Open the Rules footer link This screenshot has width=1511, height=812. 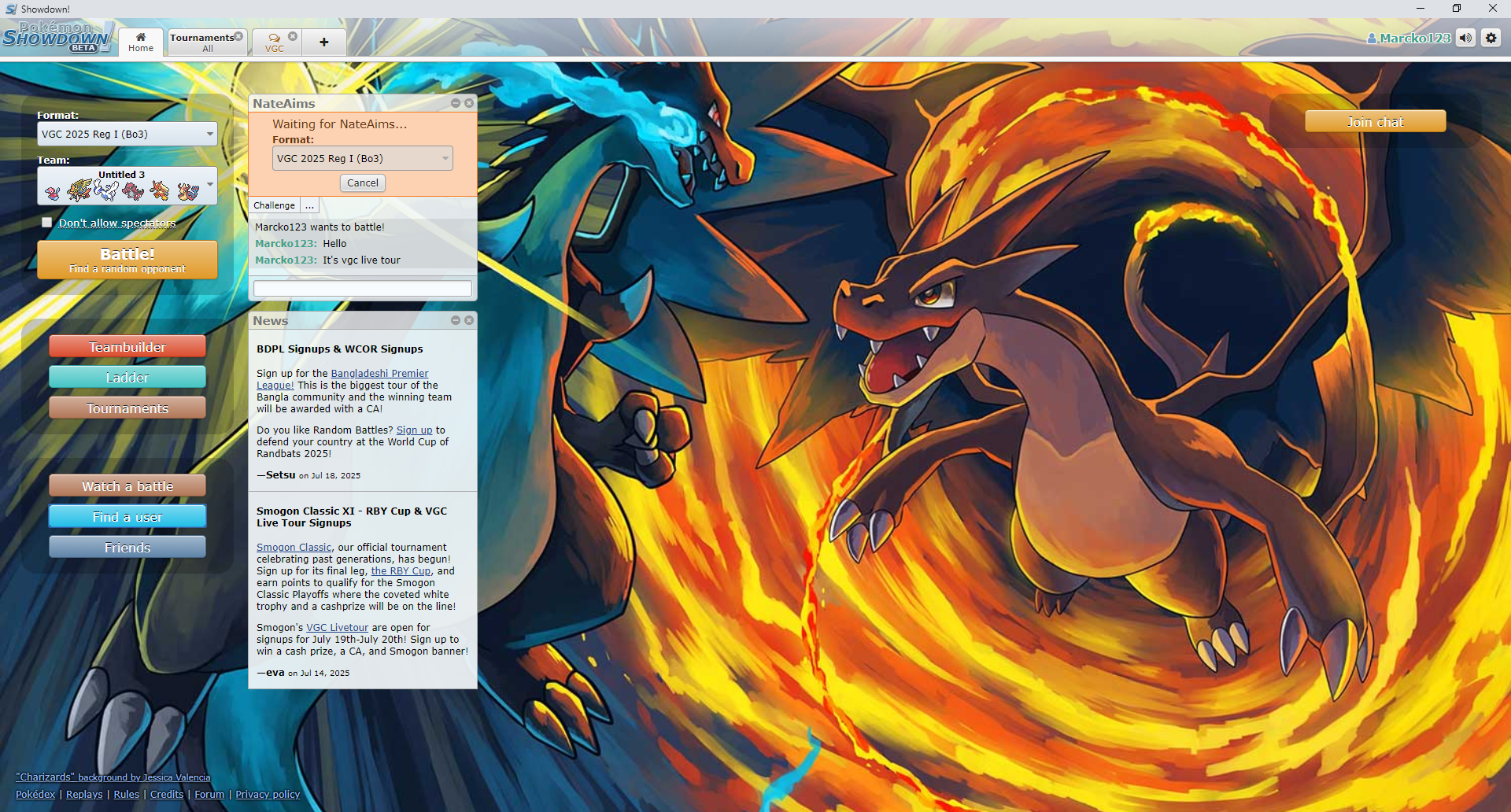click(126, 795)
